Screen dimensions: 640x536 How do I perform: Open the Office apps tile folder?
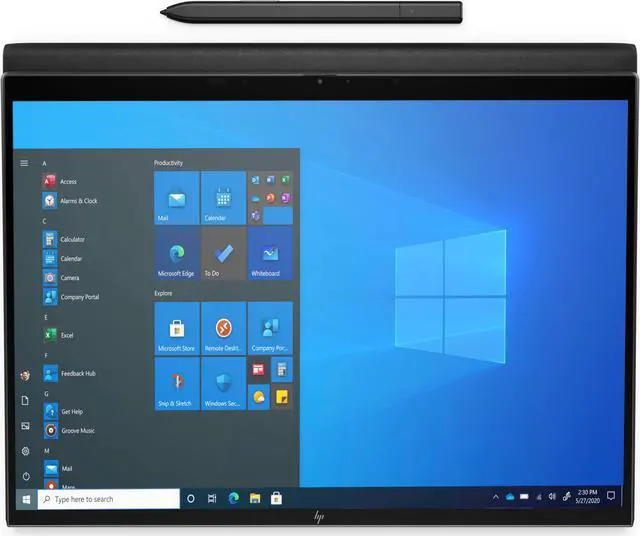click(270, 197)
